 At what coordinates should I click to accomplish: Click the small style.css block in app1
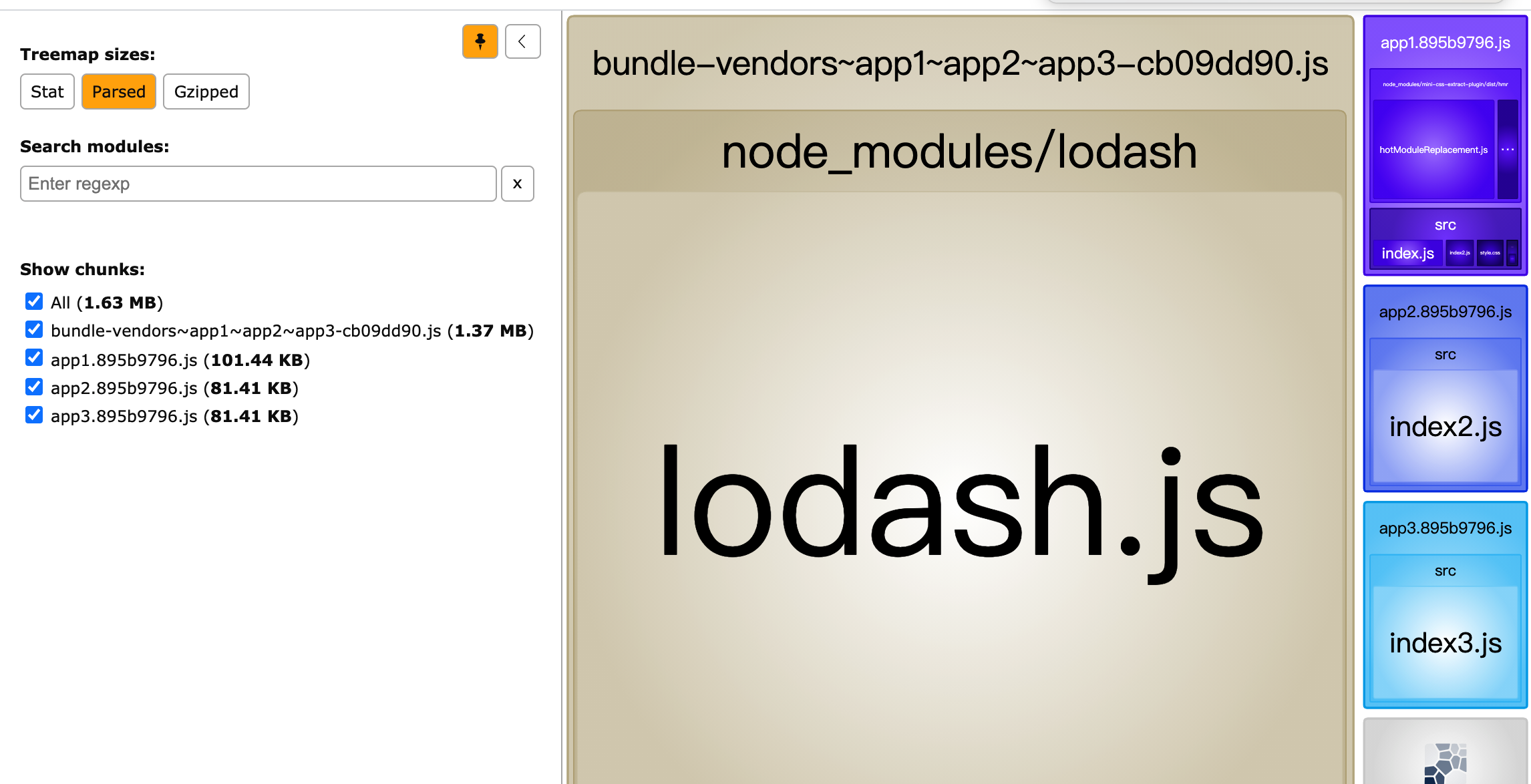(1490, 253)
